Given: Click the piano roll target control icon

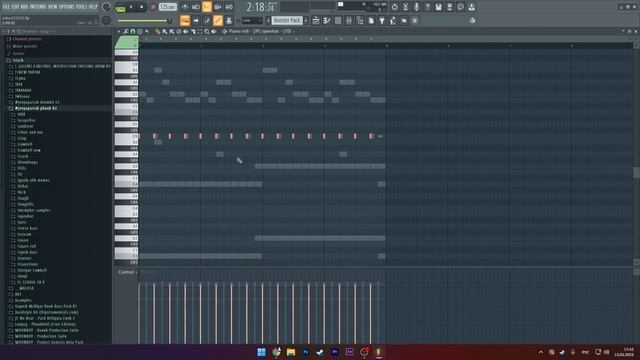Looking at the screenshot, I should (224, 31).
